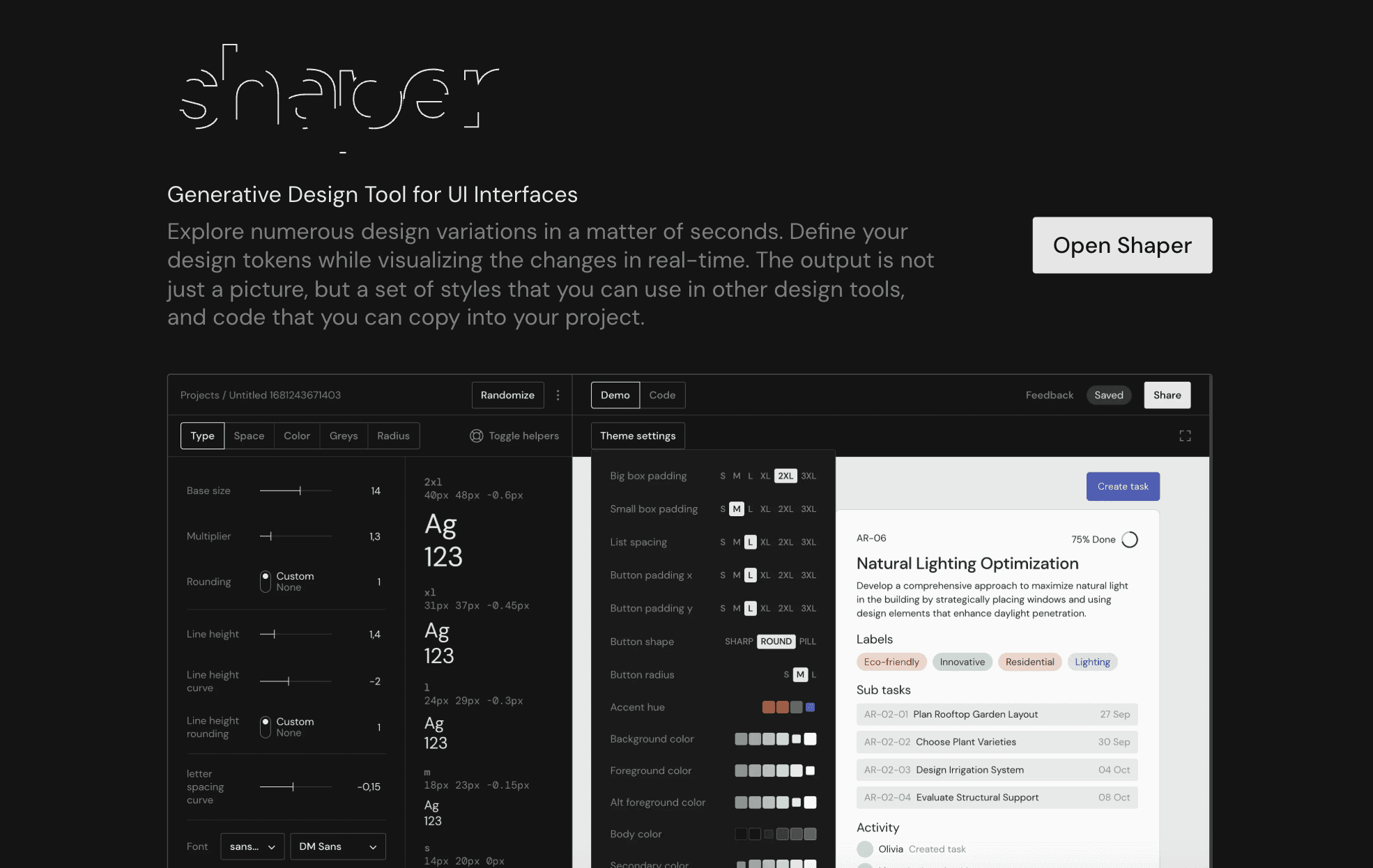Viewport: 1373px width, 868px height.
Task: Switch to the Radius tab
Action: pyautogui.click(x=394, y=436)
